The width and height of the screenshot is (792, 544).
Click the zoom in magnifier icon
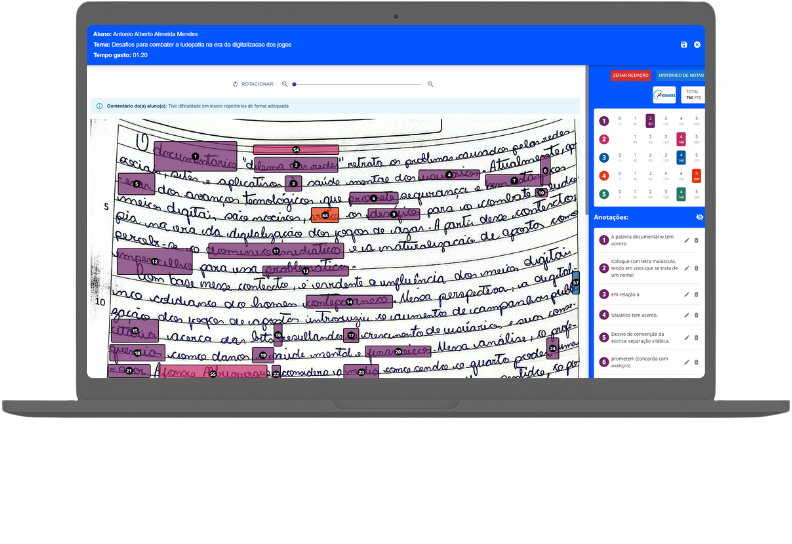pos(430,84)
